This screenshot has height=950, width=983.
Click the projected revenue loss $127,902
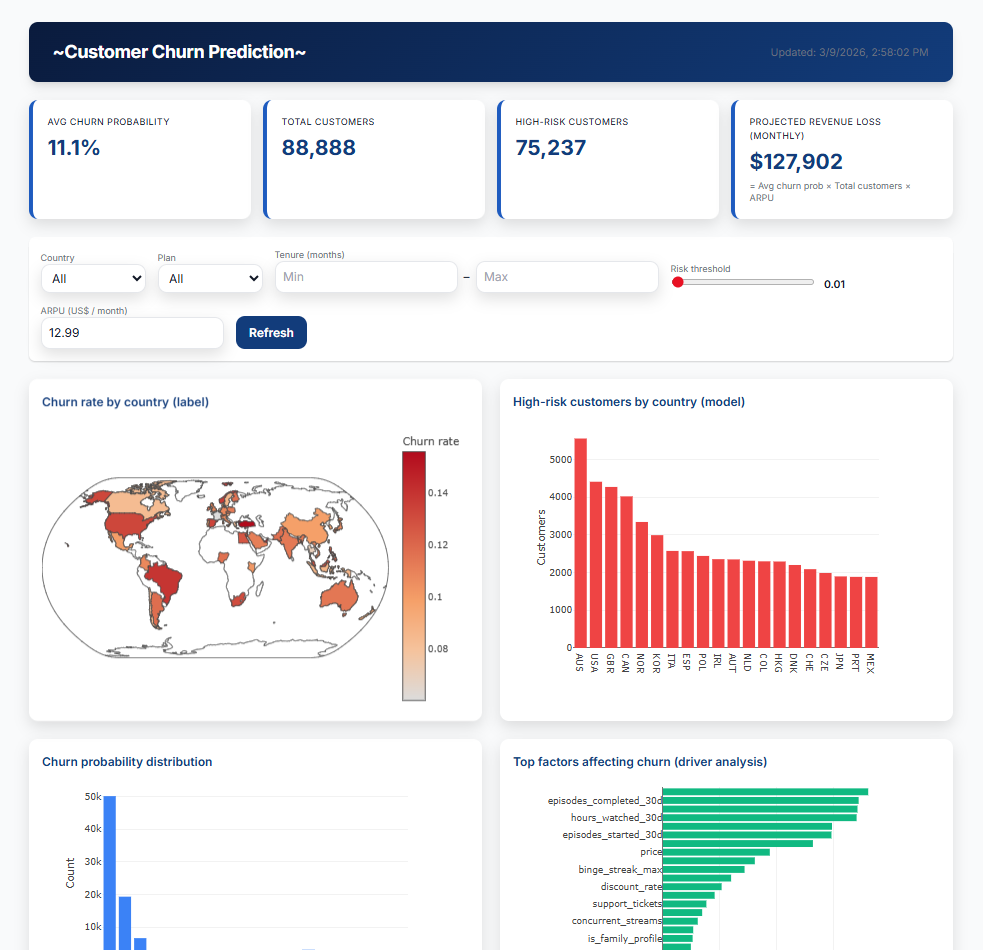click(x=796, y=161)
